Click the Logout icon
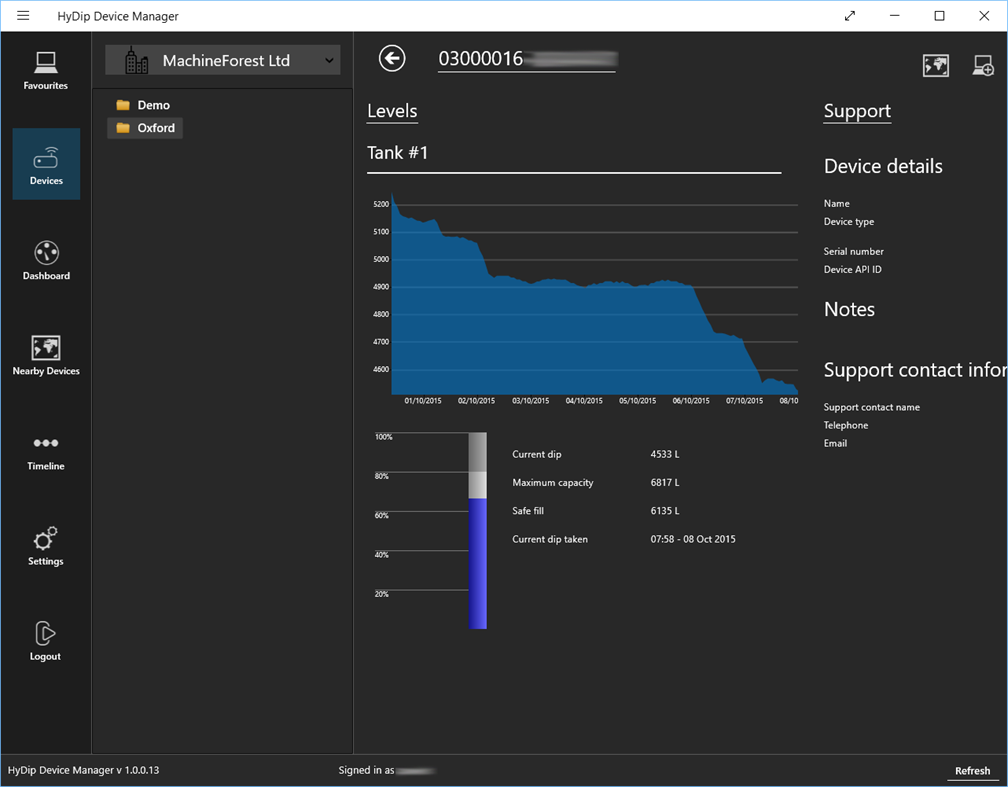 45,634
